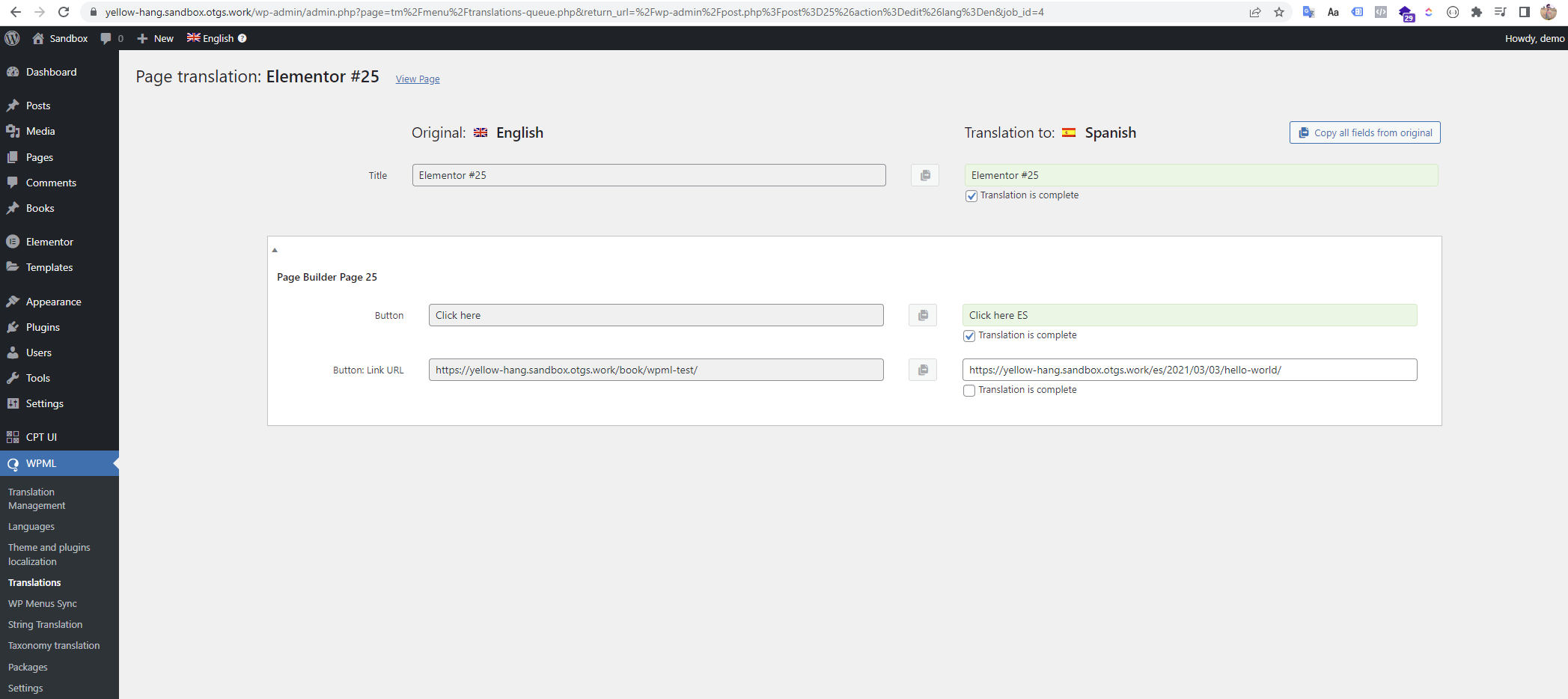Click the New content plus item
This screenshot has width=1568, height=699.
click(x=155, y=38)
